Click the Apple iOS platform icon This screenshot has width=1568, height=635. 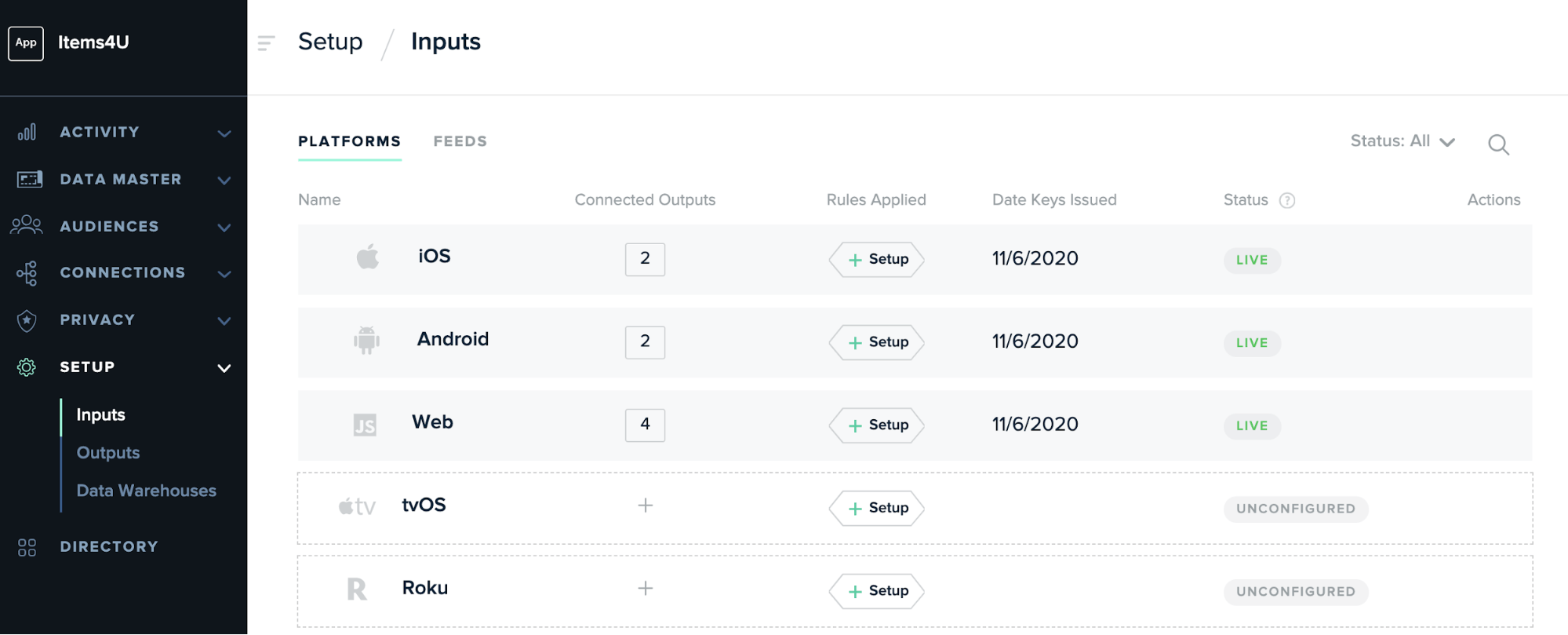(367, 257)
